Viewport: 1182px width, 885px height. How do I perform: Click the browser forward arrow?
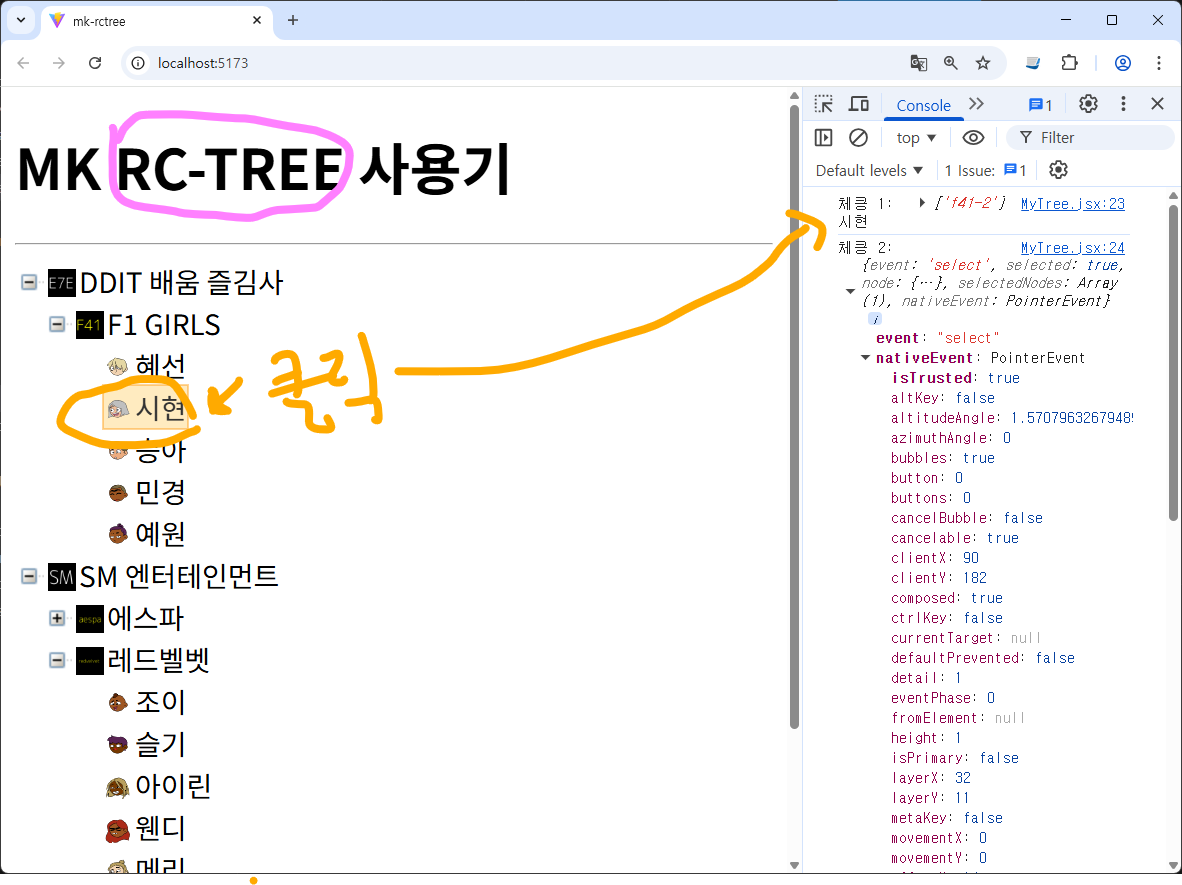[x=59, y=63]
